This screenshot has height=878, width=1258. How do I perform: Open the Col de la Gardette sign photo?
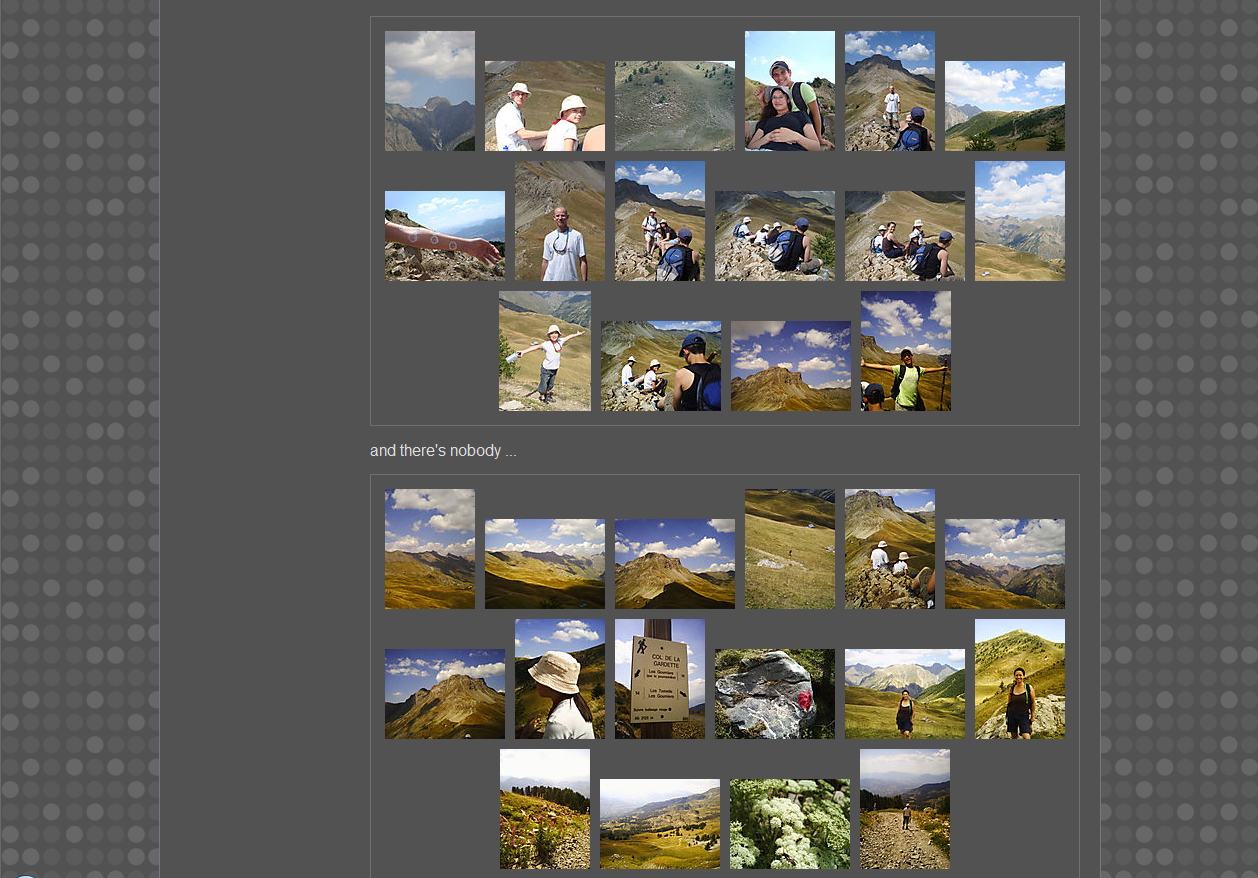pos(659,679)
